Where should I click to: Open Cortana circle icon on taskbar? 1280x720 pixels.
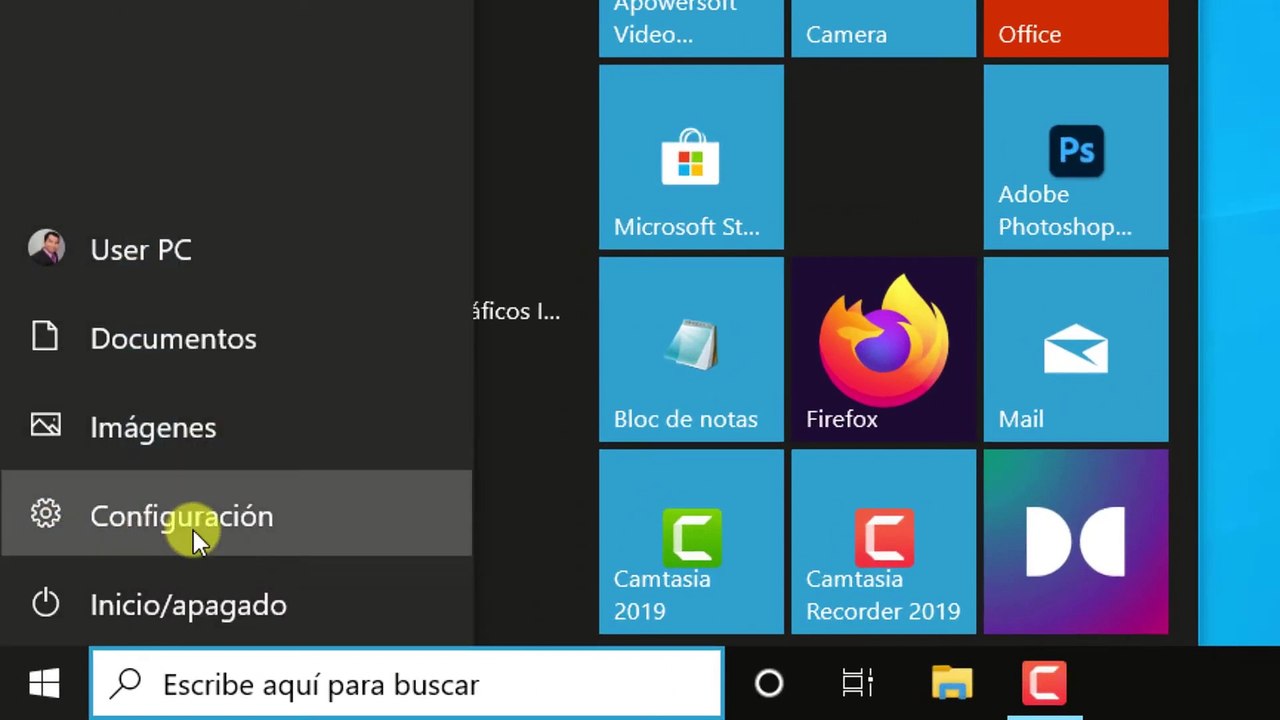tap(769, 684)
